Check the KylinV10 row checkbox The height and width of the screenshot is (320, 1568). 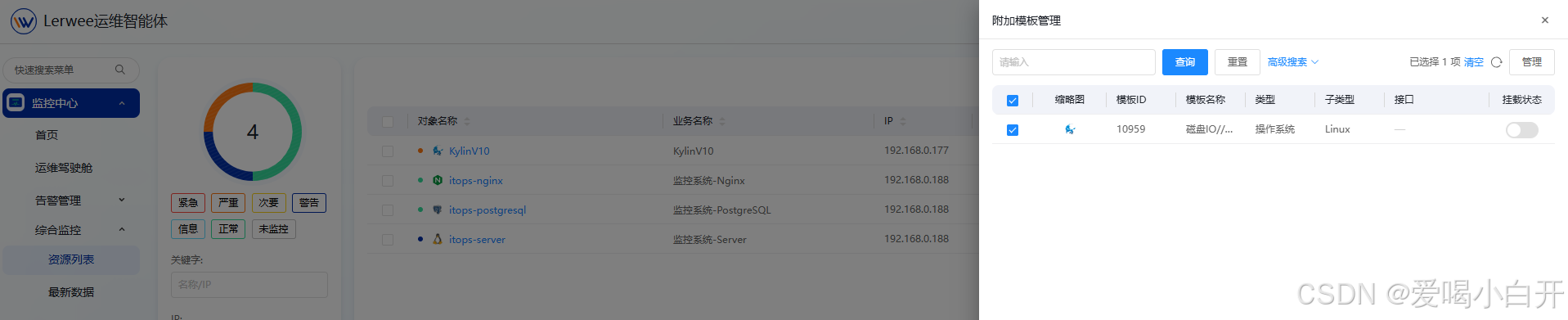pyautogui.click(x=388, y=151)
